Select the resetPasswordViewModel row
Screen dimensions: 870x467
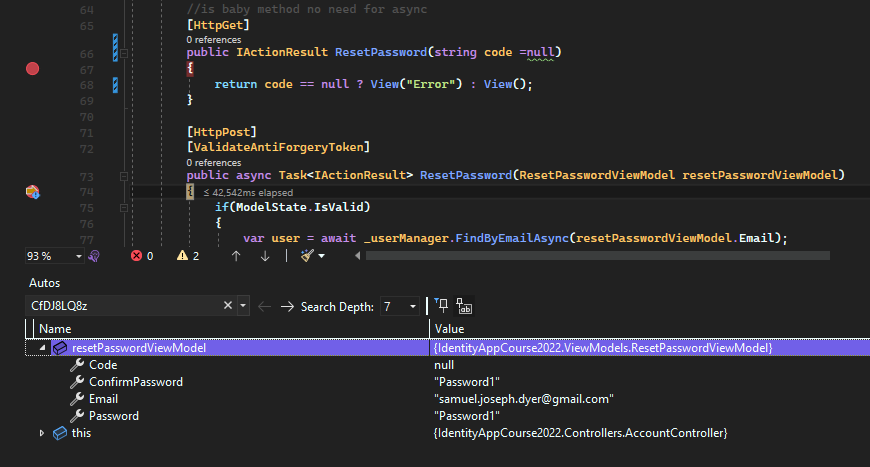tap(448, 348)
